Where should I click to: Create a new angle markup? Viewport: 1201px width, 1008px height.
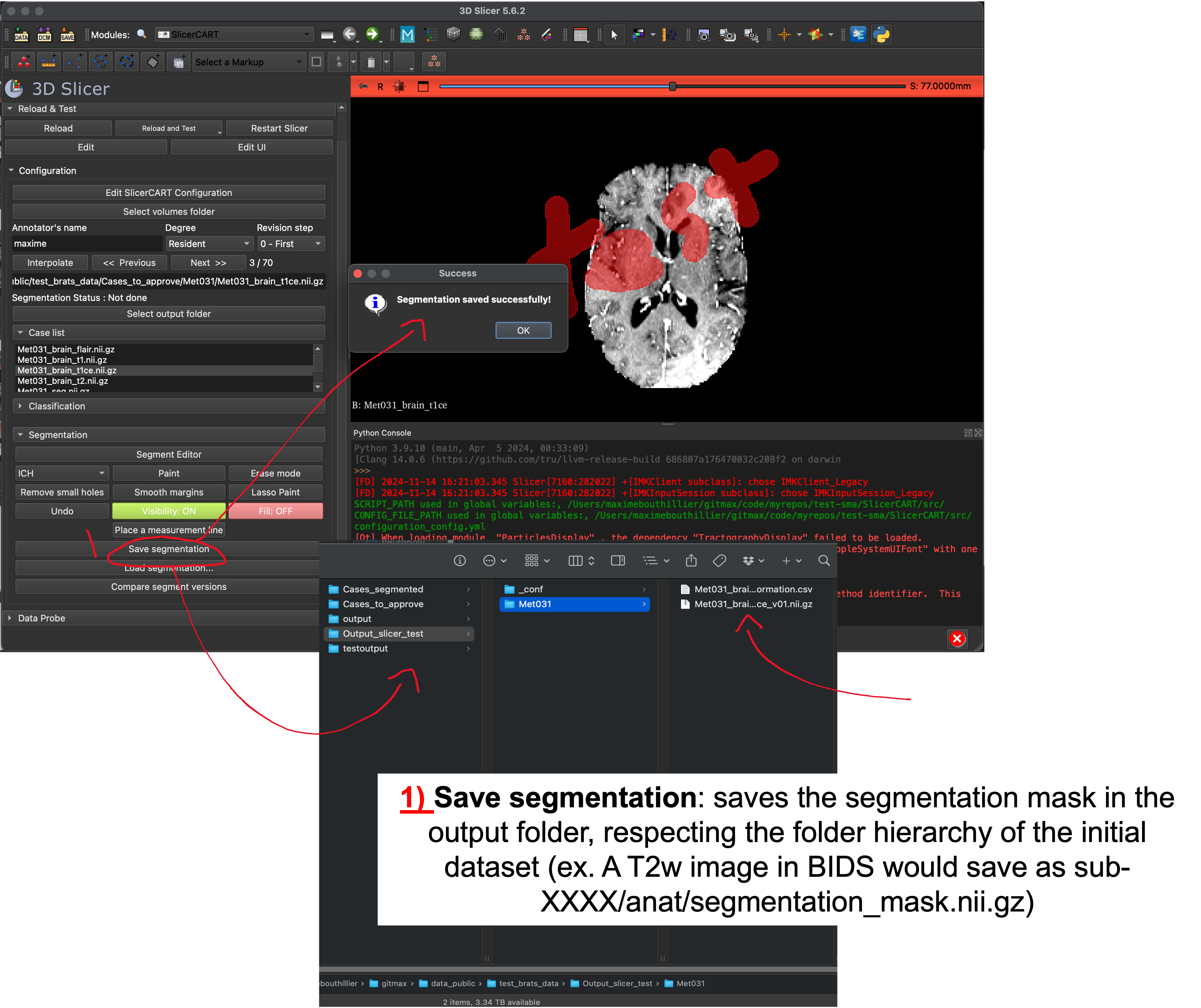75,62
